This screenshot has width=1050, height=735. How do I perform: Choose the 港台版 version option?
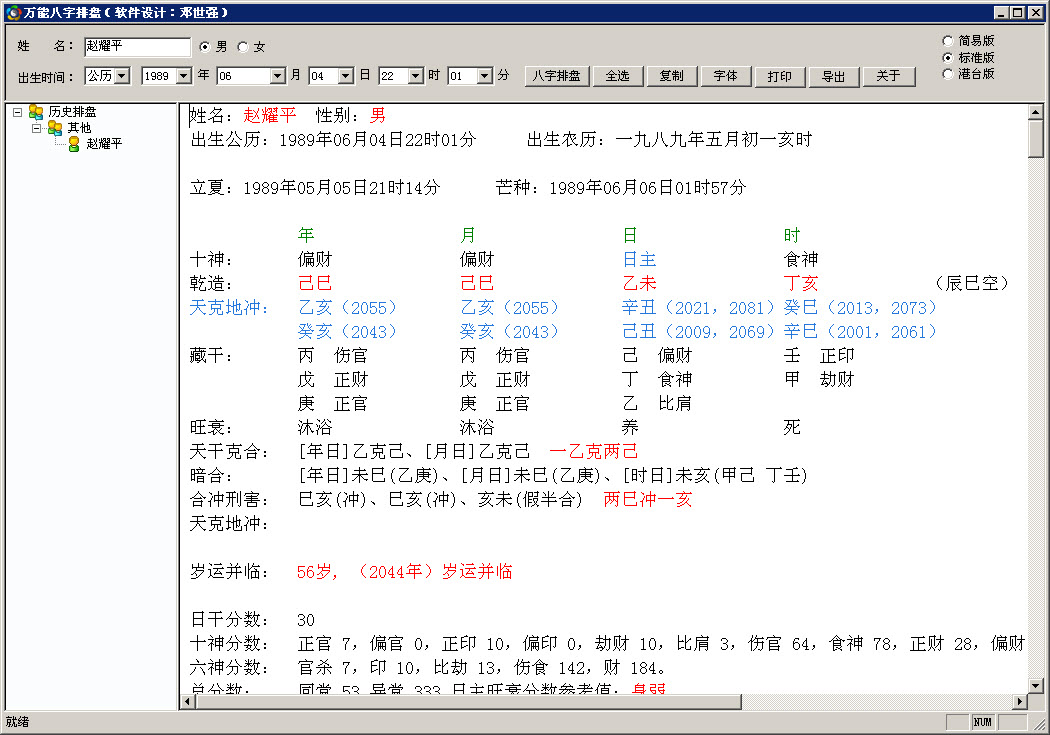coord(947,73)
